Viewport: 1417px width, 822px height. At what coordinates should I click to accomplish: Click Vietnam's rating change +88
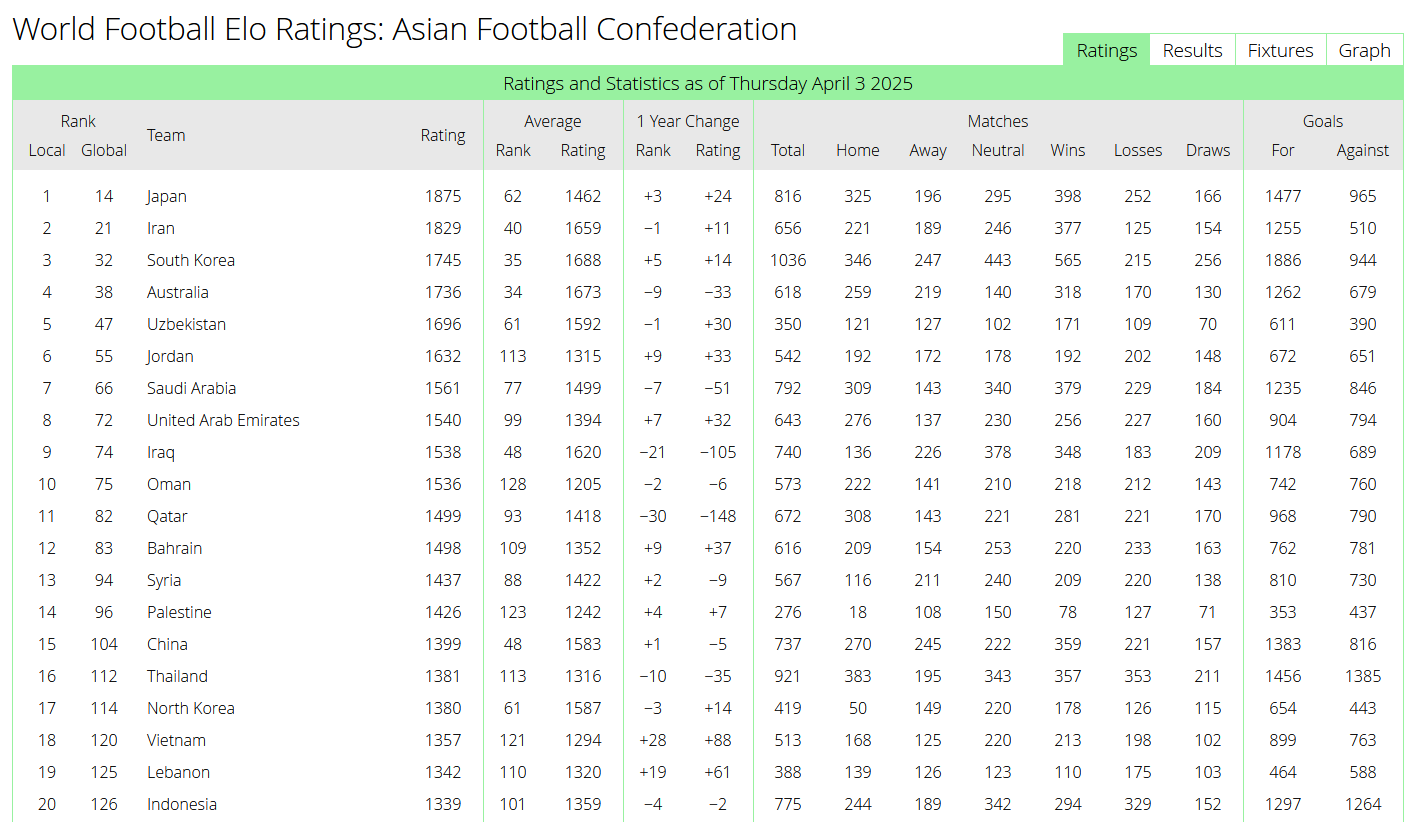718,740
